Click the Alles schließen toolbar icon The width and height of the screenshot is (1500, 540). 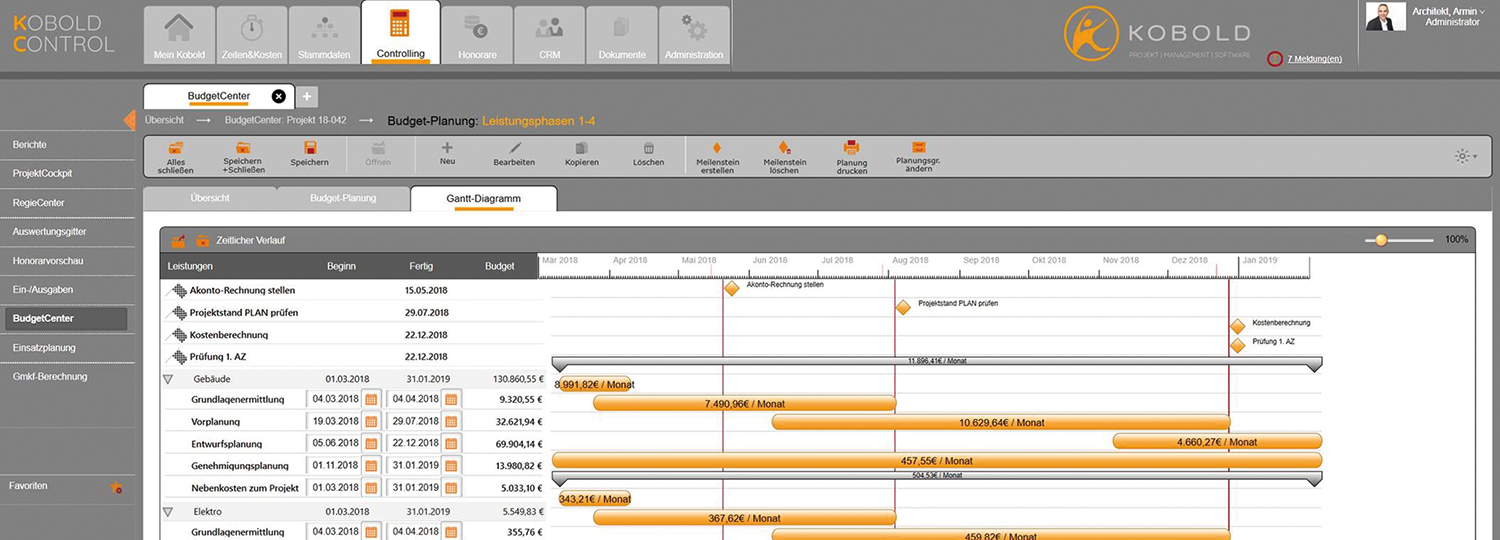click(x=175, y=148)
